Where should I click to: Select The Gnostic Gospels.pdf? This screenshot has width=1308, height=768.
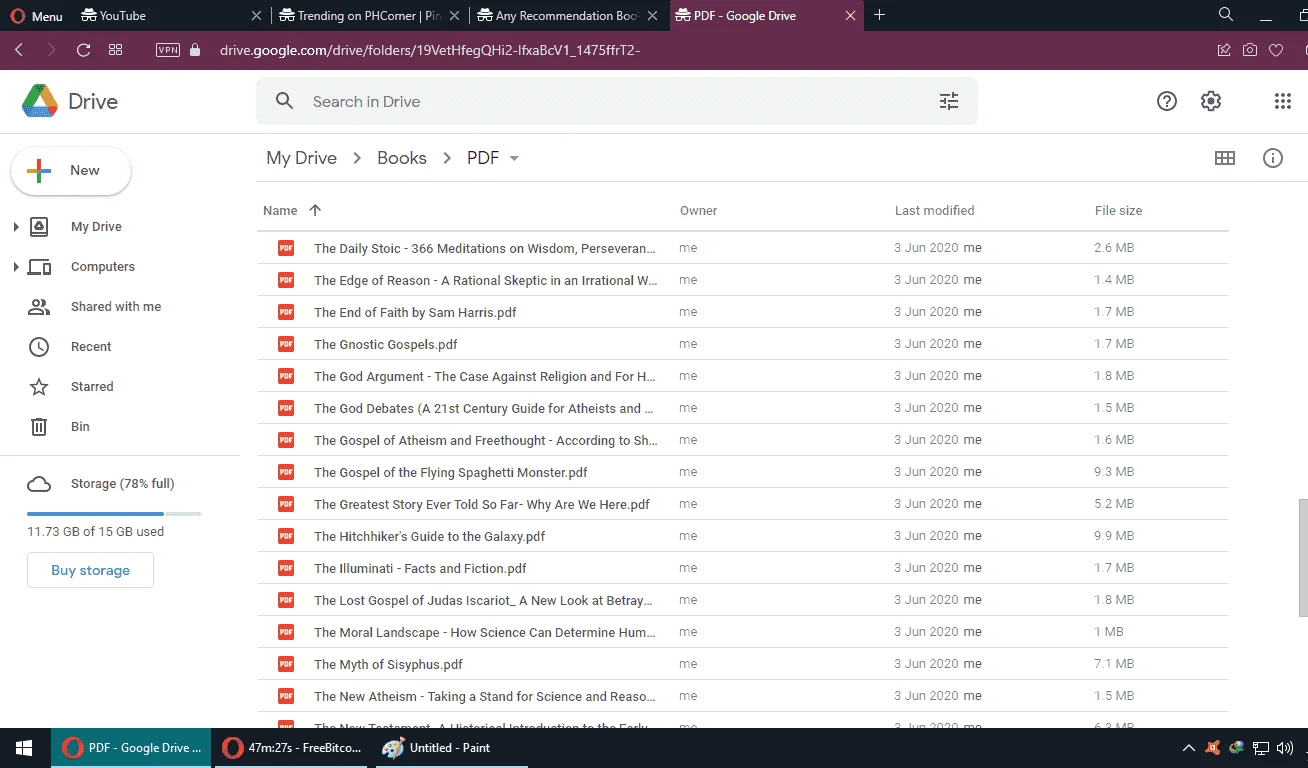pyautogui.click(x=742, y=344)
